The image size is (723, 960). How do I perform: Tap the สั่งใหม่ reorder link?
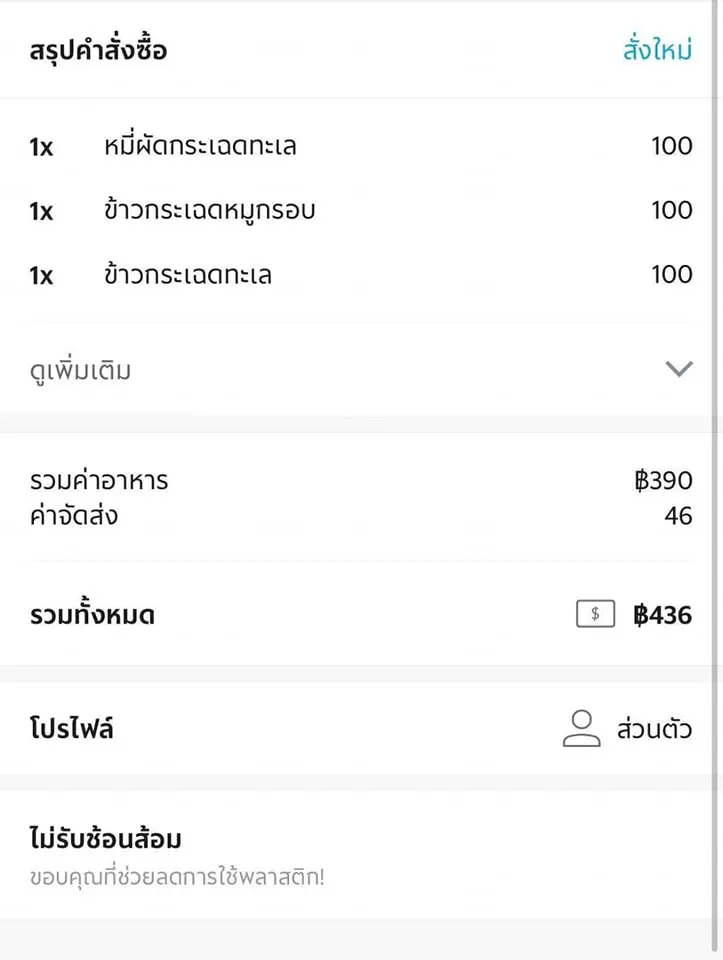coord(657,51)
